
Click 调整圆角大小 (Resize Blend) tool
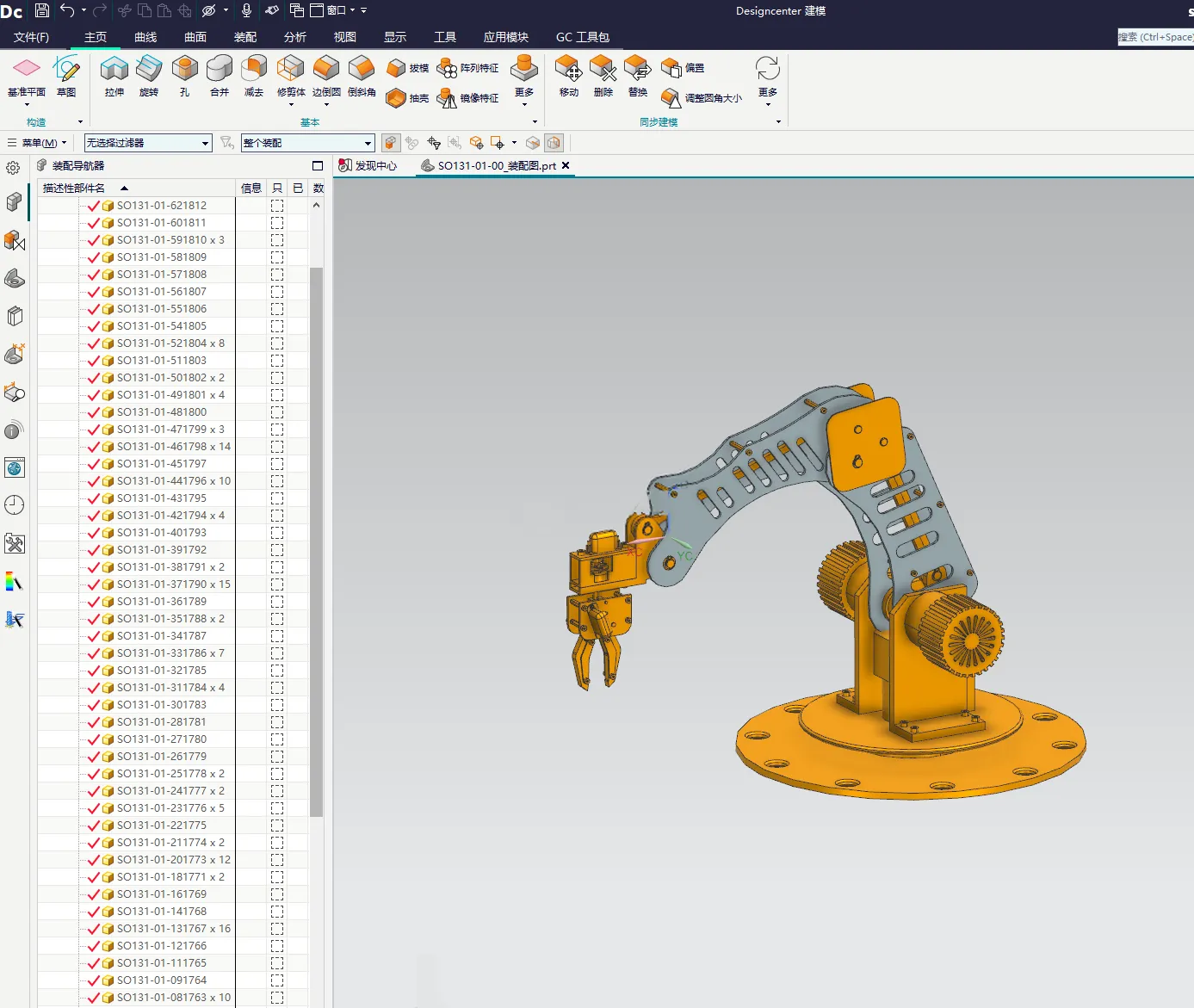[702, 98]
